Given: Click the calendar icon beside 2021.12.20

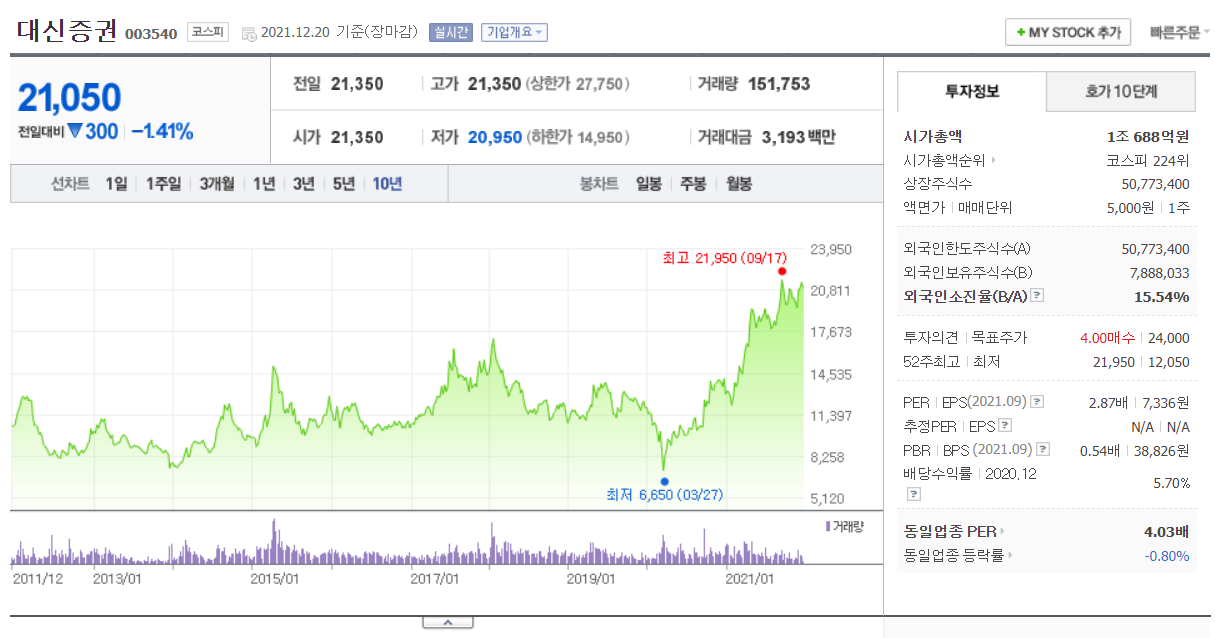Looking at the screenshot, I should pos(249,33).
